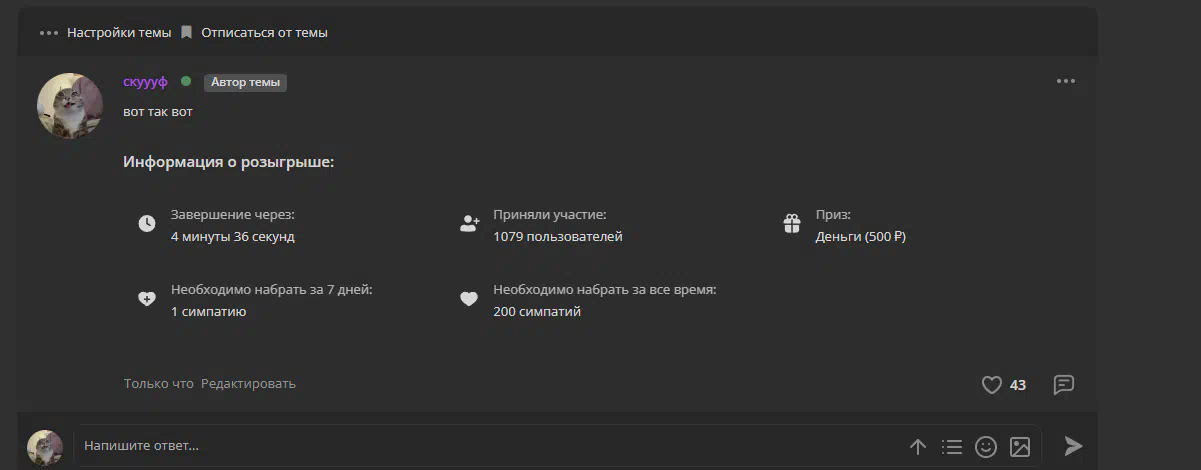Image resolution: width=1201 pixels, height=470 pixels.
Task: Open the emoji smiley picker
Action: click(x=986, y=447)
